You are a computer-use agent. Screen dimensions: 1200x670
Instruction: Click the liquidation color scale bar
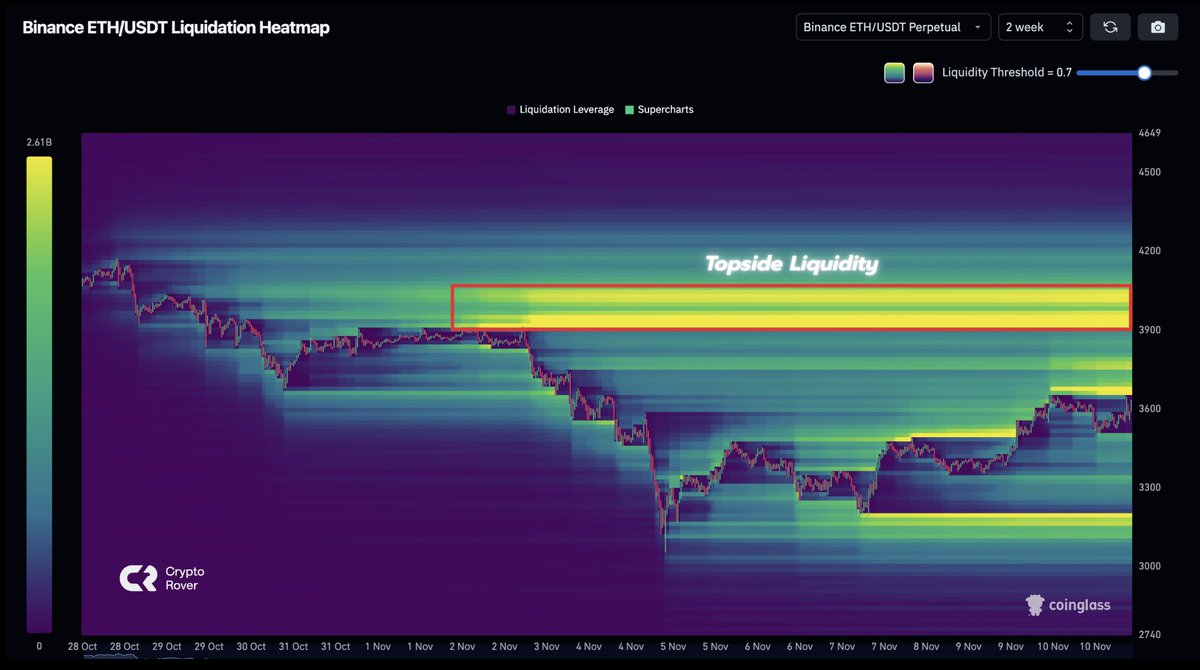(39, 394)
